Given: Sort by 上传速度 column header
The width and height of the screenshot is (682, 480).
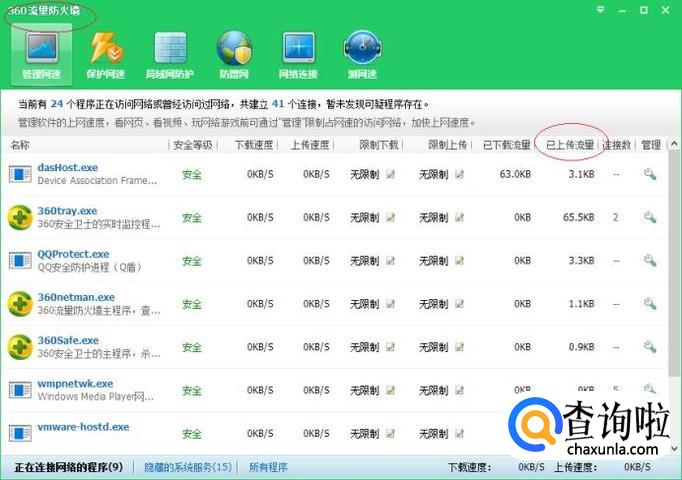Looking at the screenshot, I should coord(310,145).
